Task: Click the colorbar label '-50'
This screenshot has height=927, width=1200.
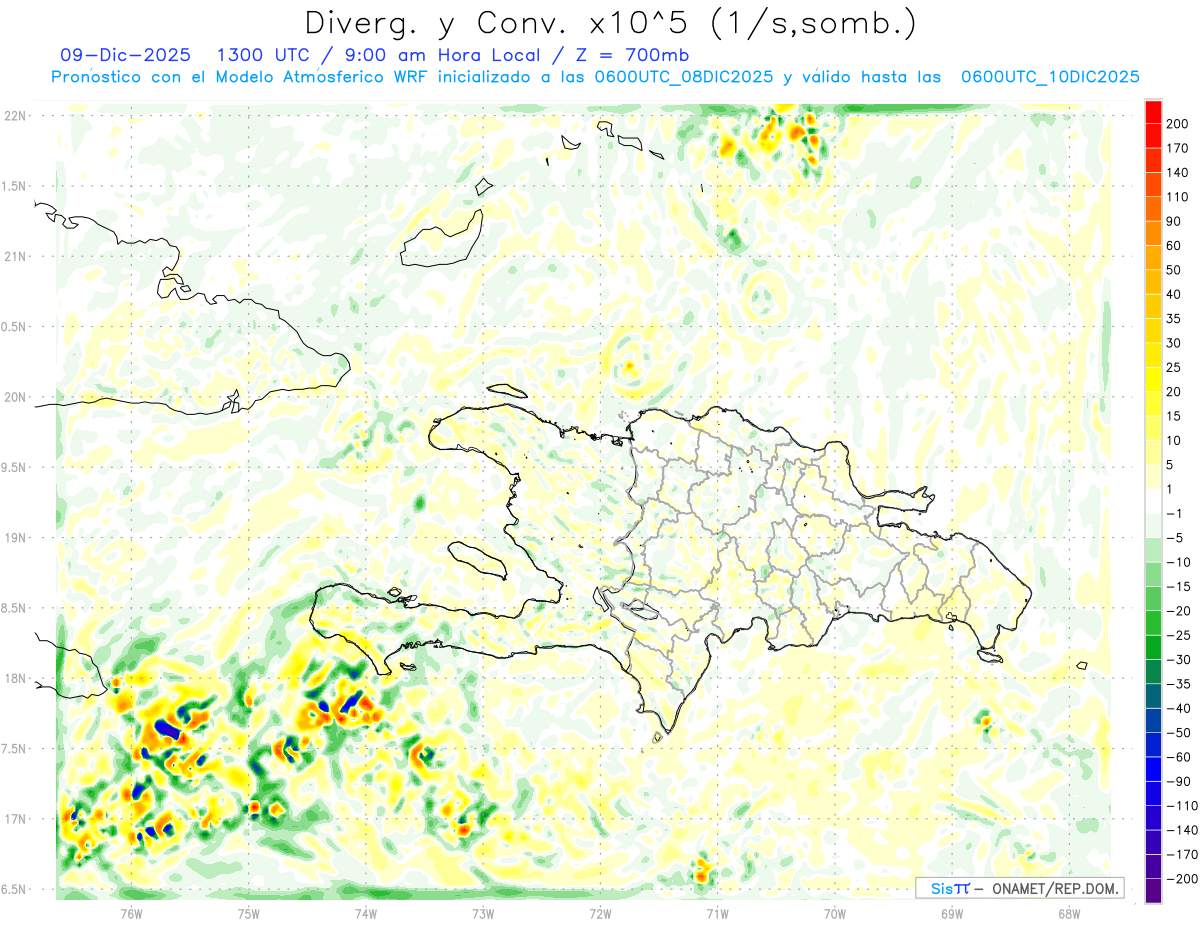Action: pos(1178,733)
